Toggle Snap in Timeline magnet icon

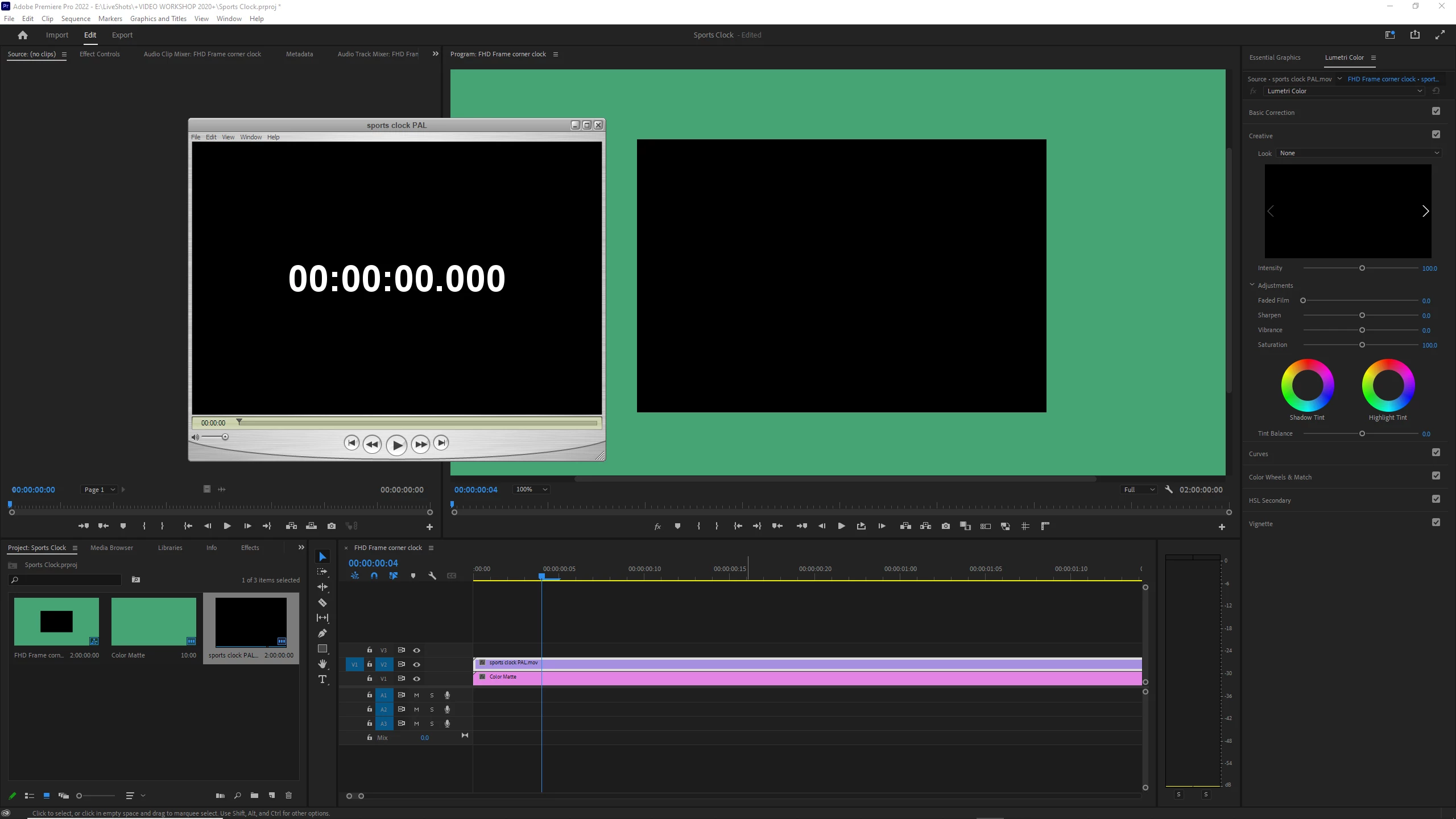[x=374, y=576]
